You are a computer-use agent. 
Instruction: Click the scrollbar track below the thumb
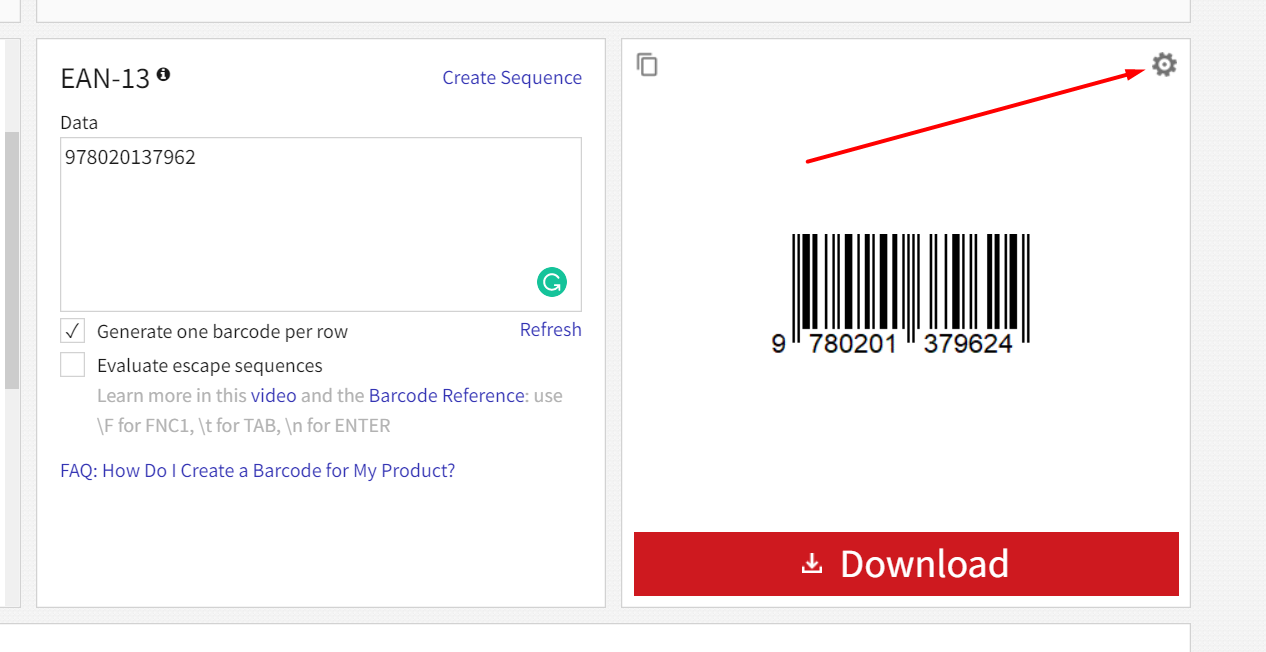pos(12,497)
